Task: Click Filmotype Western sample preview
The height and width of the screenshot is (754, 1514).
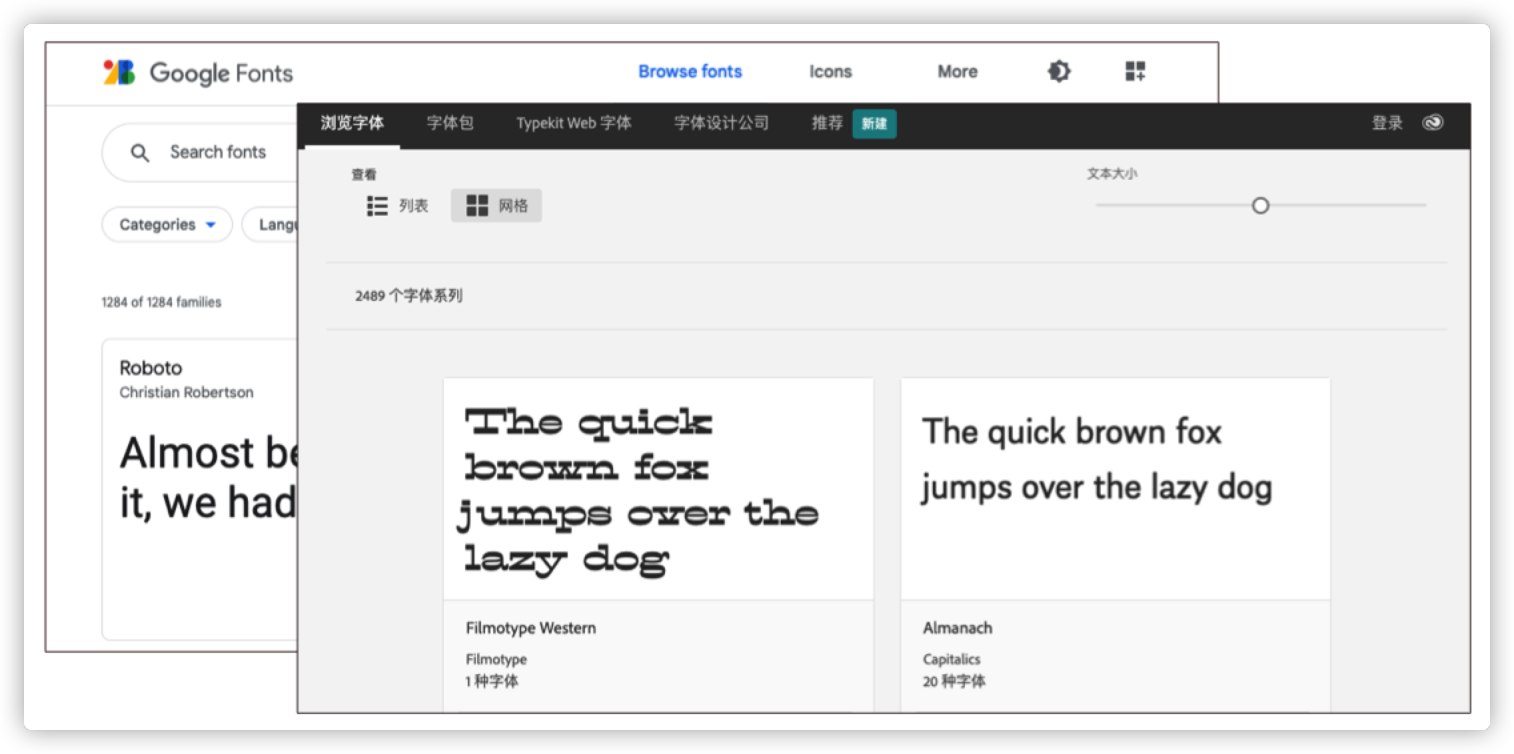Action: point(637,492)
